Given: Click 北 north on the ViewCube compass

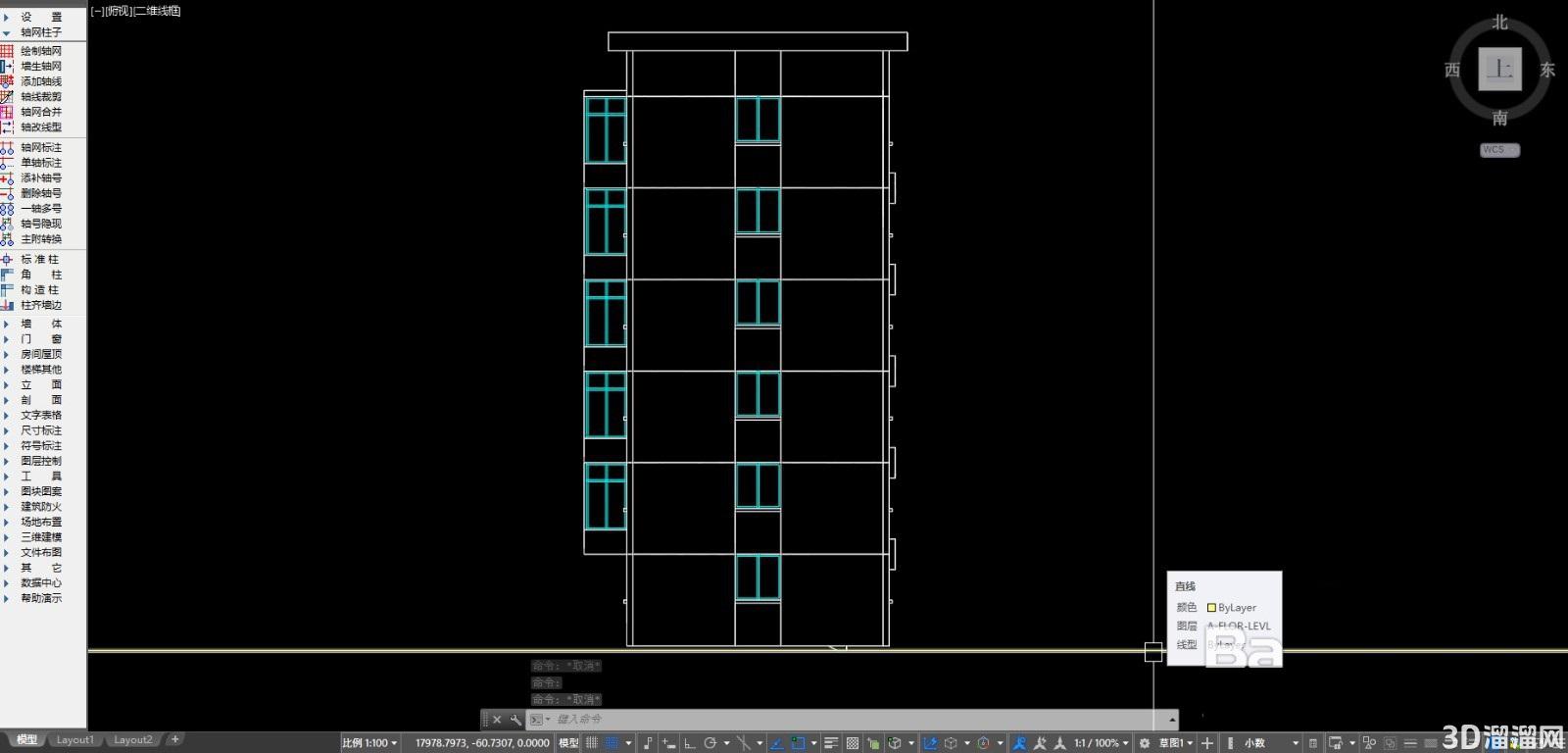Looking at the screenshot, I should coord(1499,22).
